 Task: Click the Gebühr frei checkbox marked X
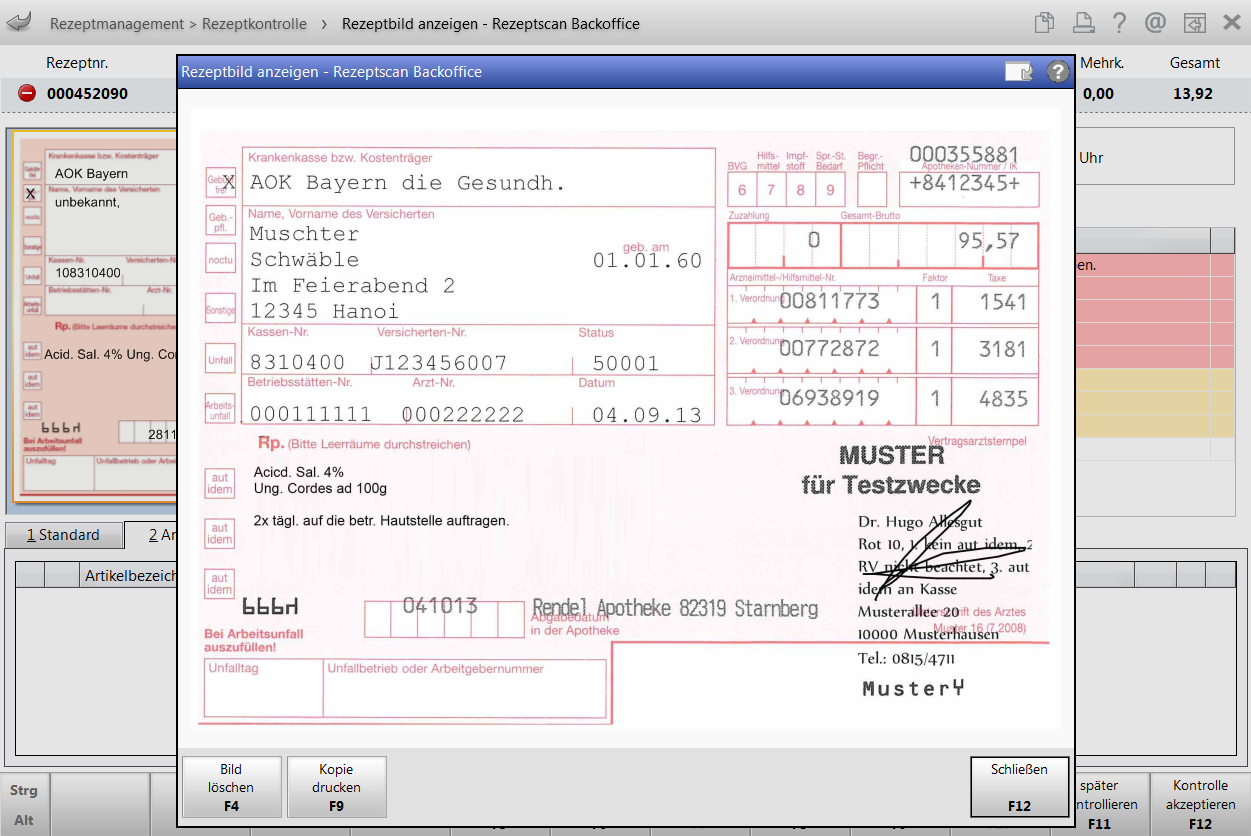(x=221, y=182)
